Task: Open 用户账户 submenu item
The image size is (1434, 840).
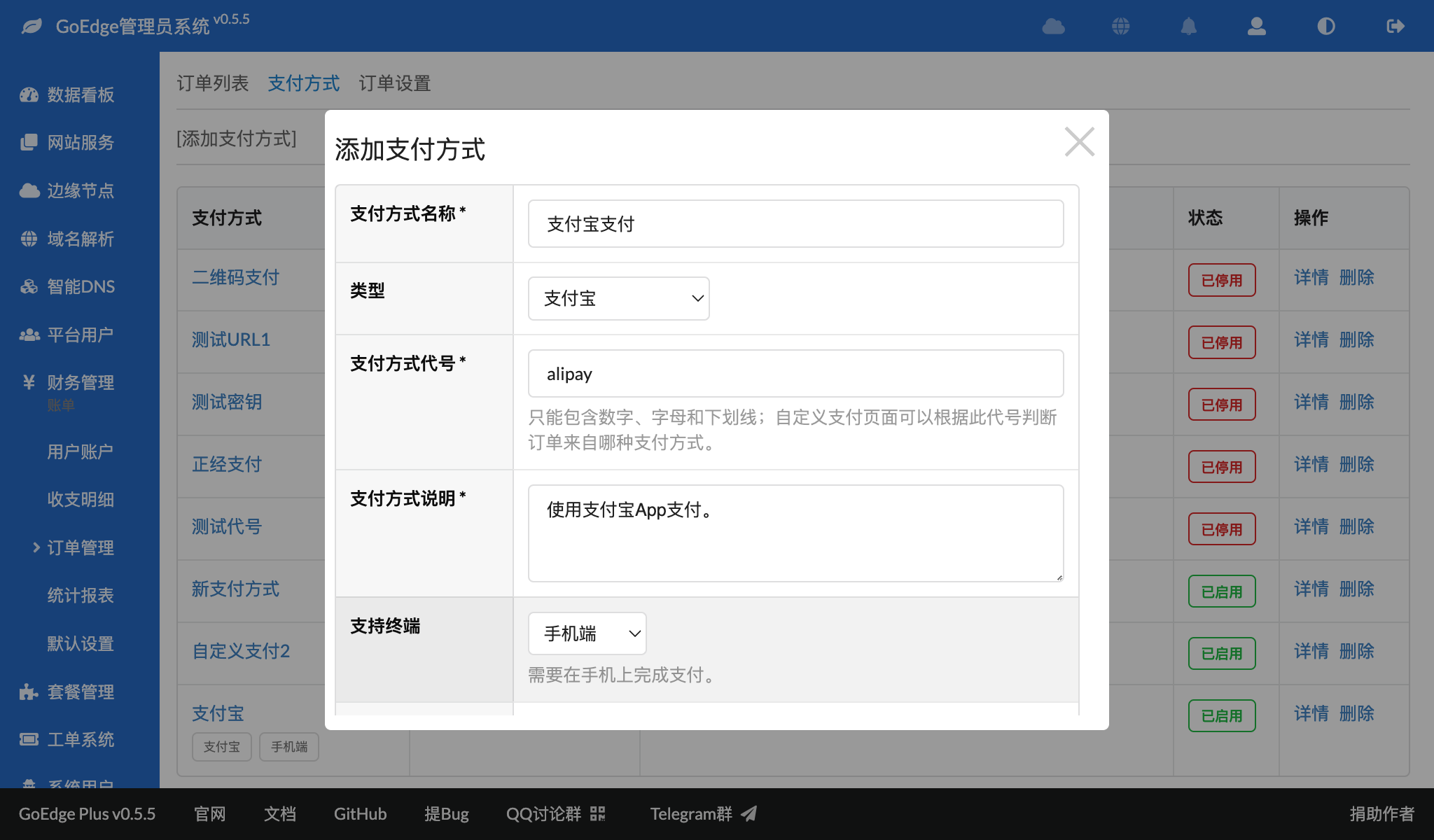Action: coord(81,451)
